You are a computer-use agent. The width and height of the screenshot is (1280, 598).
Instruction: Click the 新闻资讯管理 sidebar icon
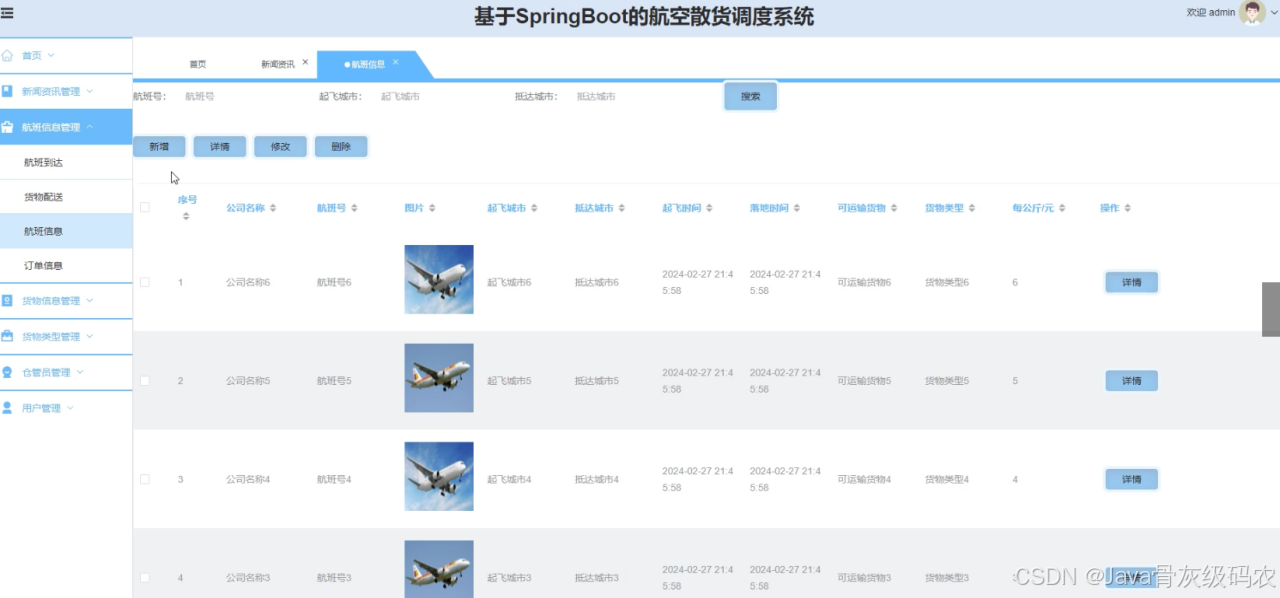point(8,91)
